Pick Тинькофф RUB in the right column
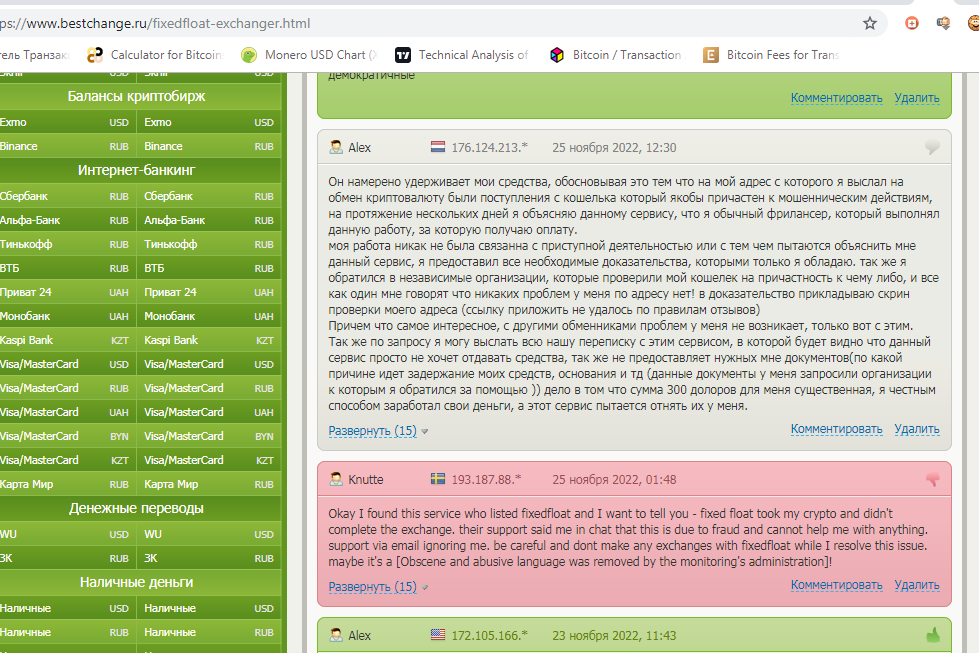Screen dimensions: 979x653 pos(209,244)
